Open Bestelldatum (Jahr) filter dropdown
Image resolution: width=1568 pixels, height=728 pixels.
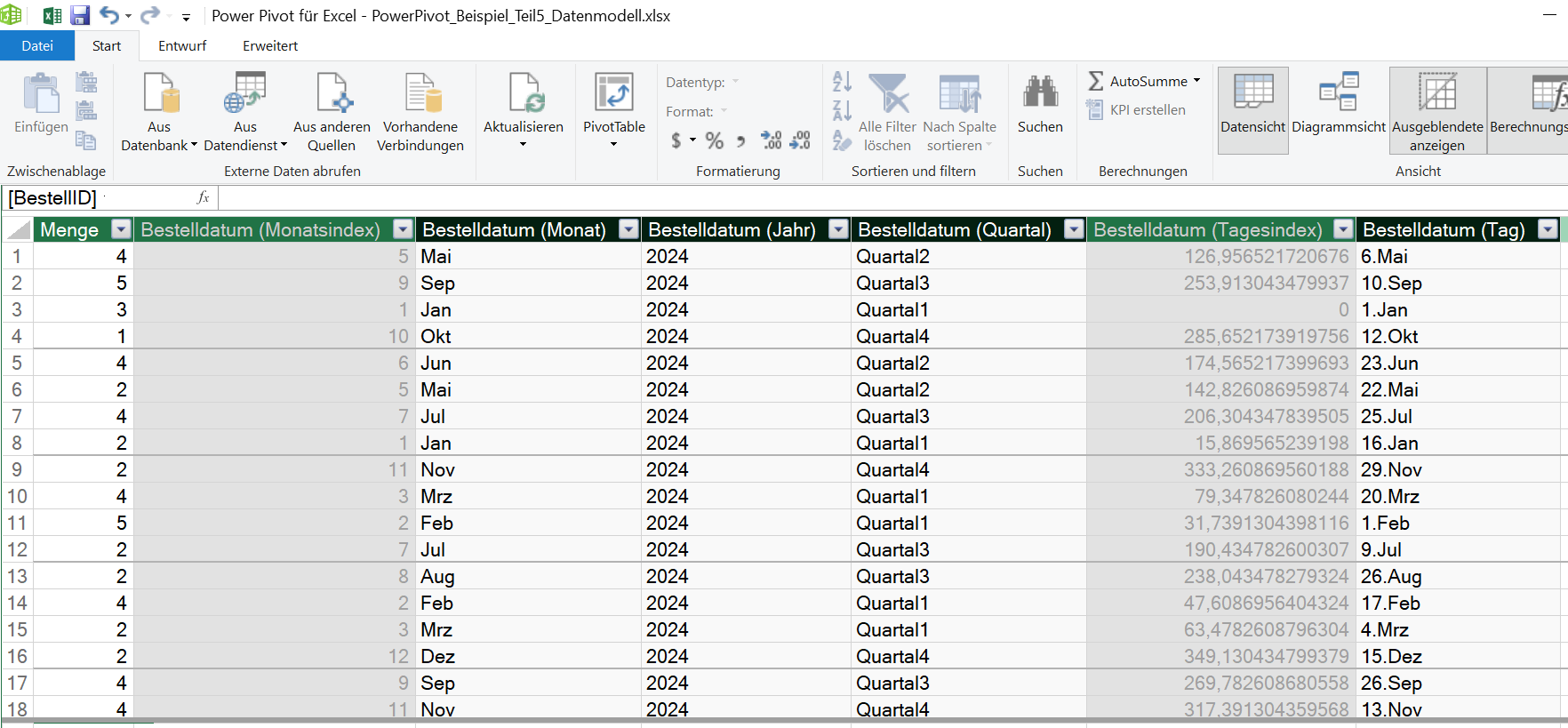pos(838,229)
